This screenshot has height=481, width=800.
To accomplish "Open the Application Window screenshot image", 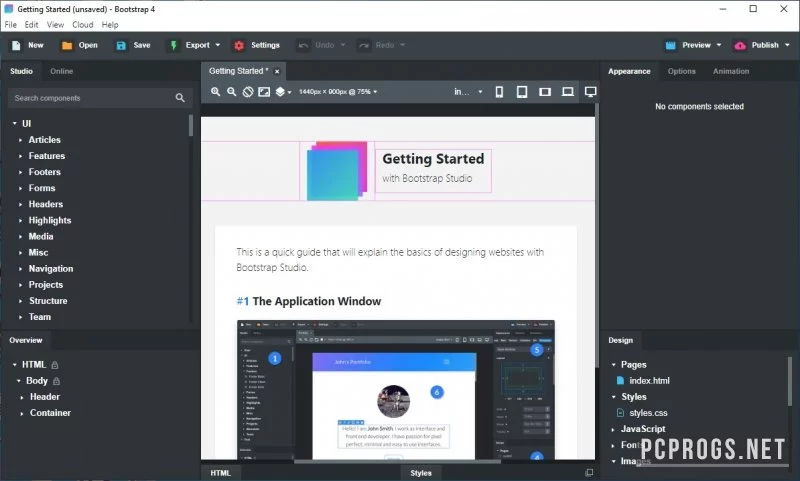I will pyautogui.click(x=396, y=390).
